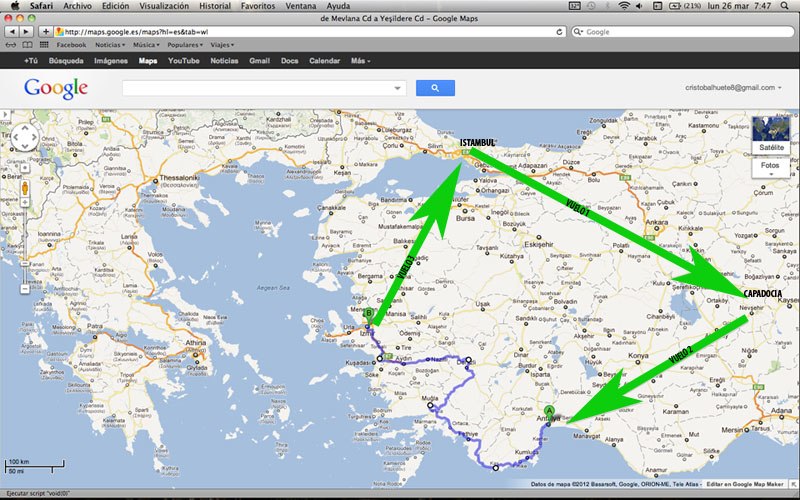Click Editar en Google Map Maker link

[745, 484]
